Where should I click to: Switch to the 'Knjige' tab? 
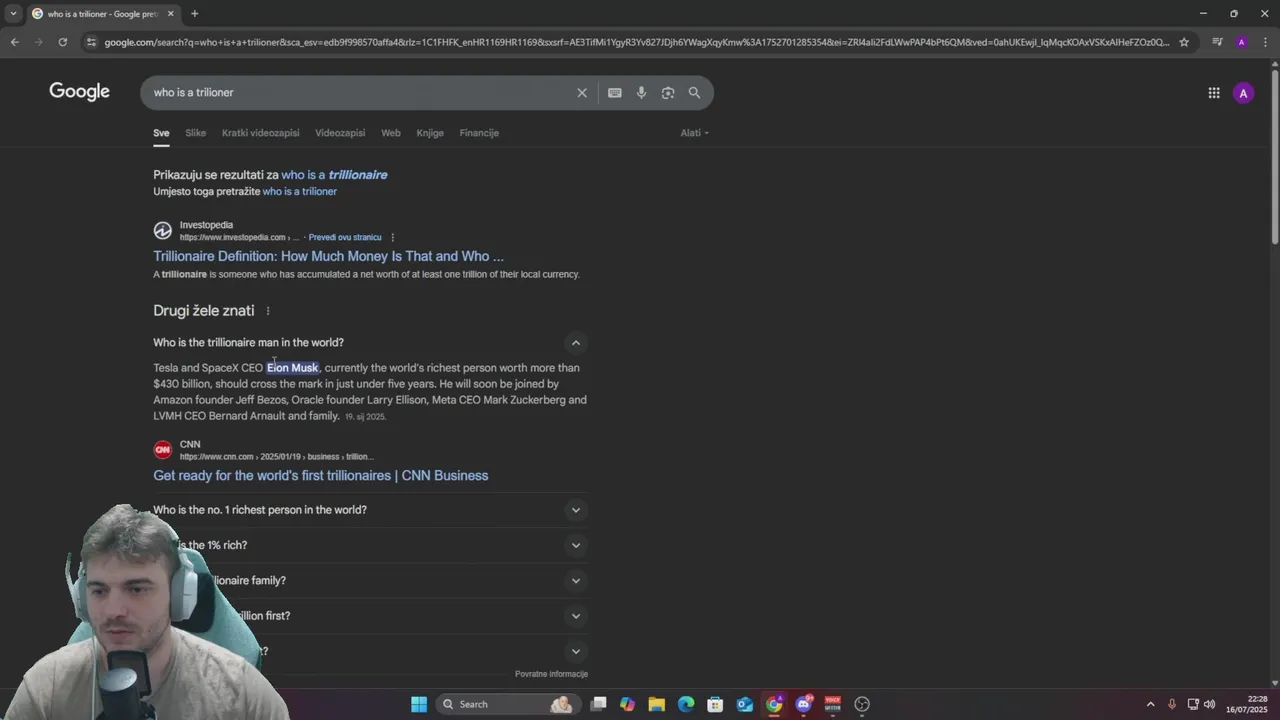pyautogui.click(x=430, y=133)
